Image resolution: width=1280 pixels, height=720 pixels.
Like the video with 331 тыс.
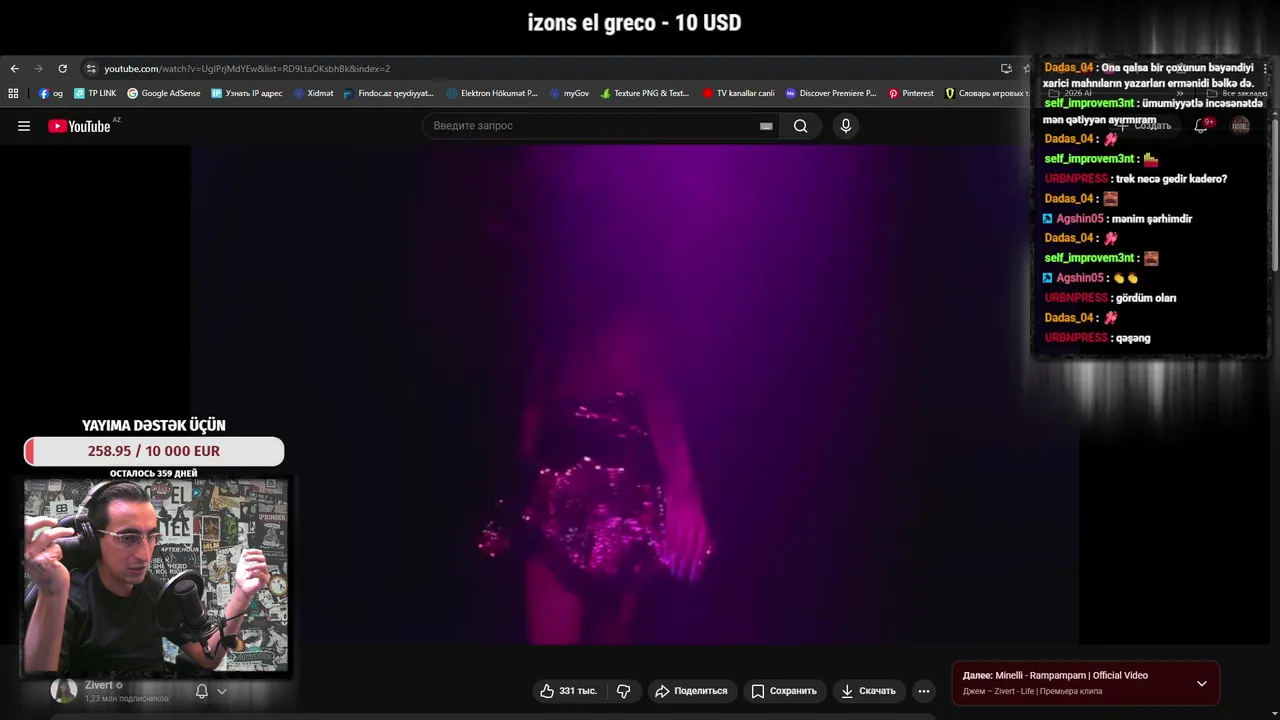coord(568,691)
